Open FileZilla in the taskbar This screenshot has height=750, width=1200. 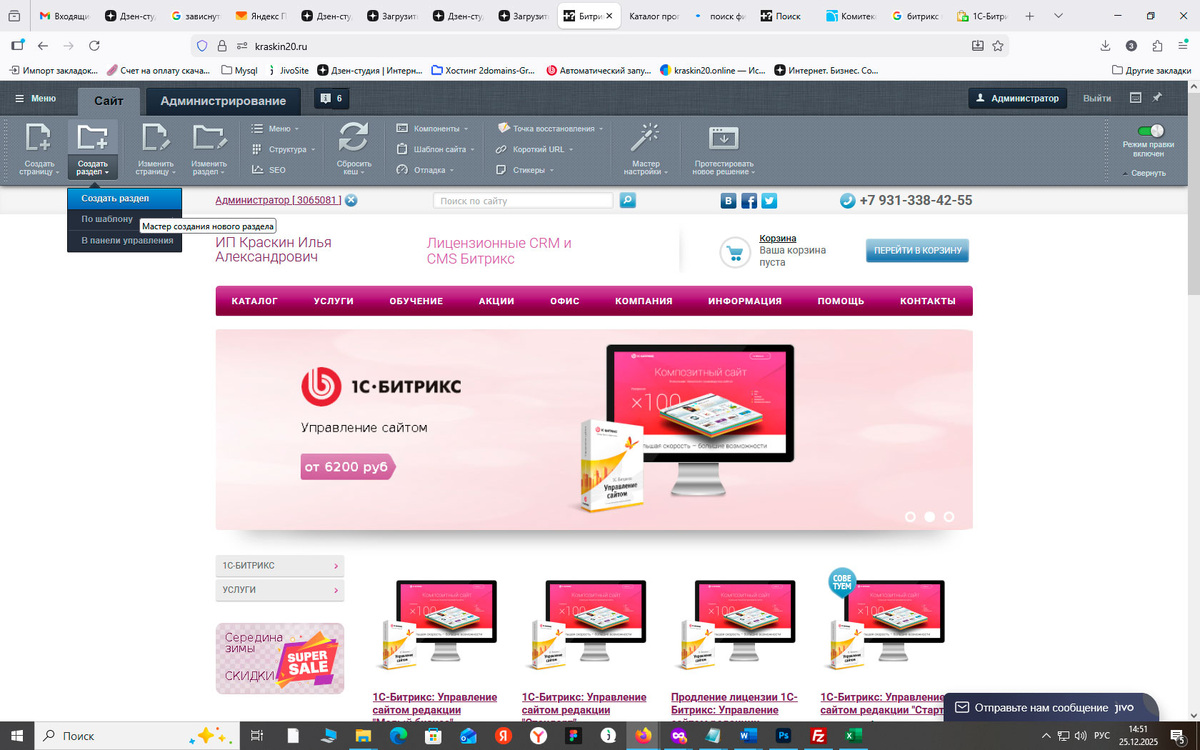point(819,735)
